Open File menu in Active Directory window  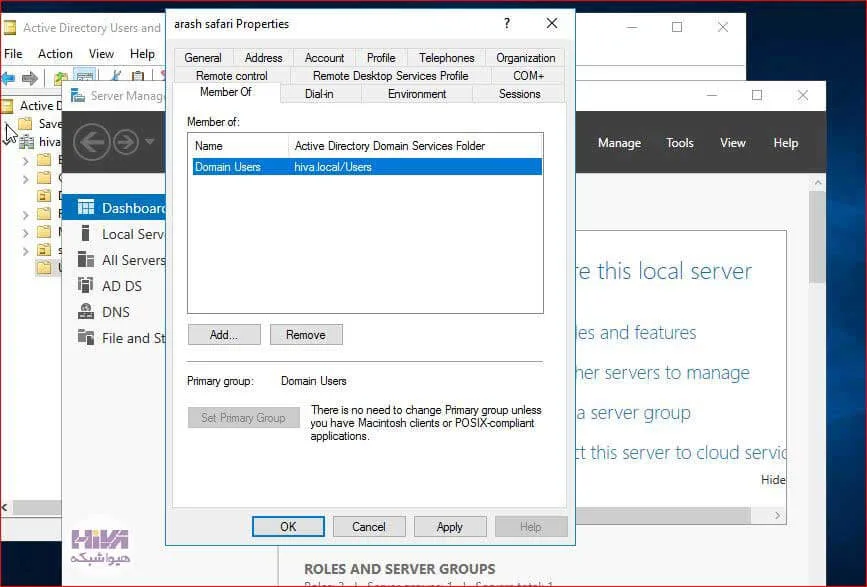click(x=13, y=54)
